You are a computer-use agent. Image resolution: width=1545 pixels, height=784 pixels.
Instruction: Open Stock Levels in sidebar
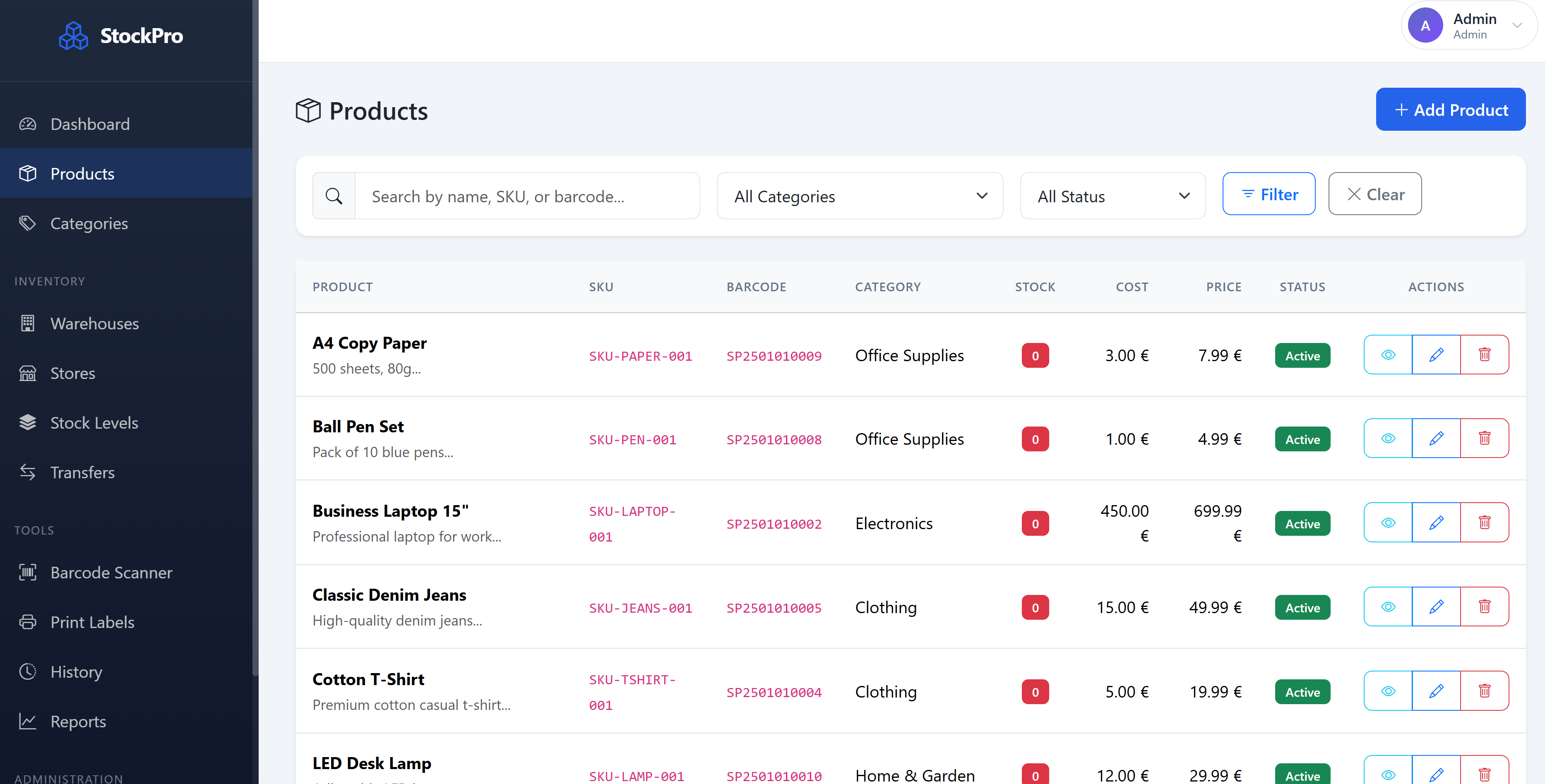coord(94,422)
